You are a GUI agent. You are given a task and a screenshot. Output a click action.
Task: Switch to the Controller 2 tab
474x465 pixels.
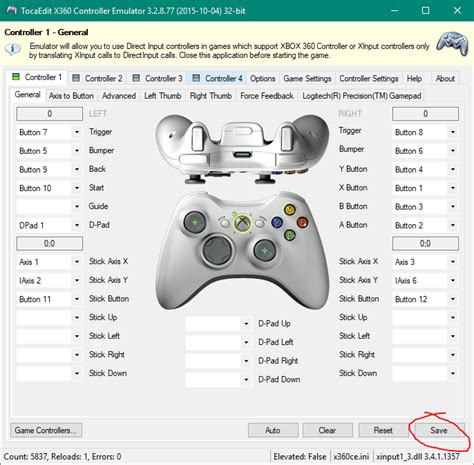97,79
